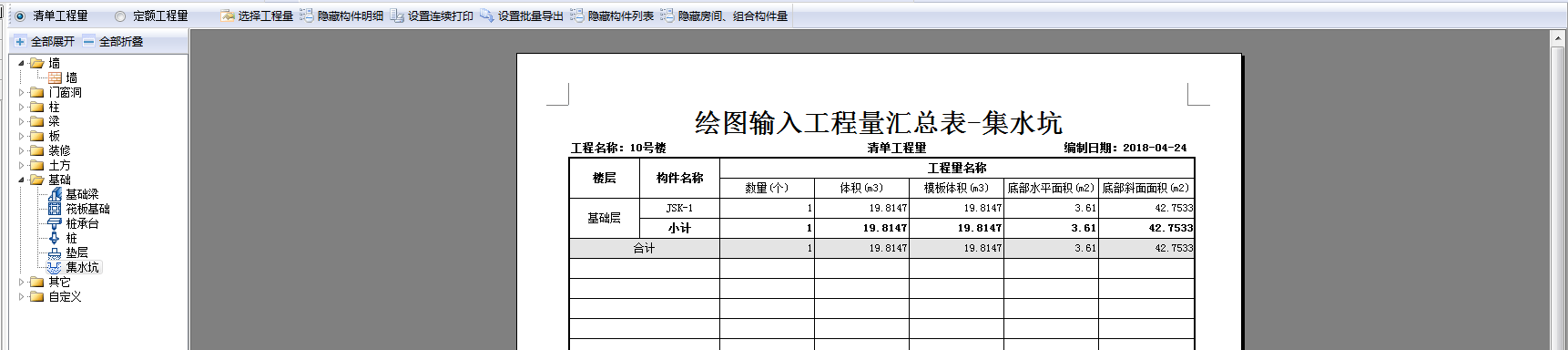Click the JSK-1 component name cell
This screenshot has width=1568, height=350.
pos(679,208)
